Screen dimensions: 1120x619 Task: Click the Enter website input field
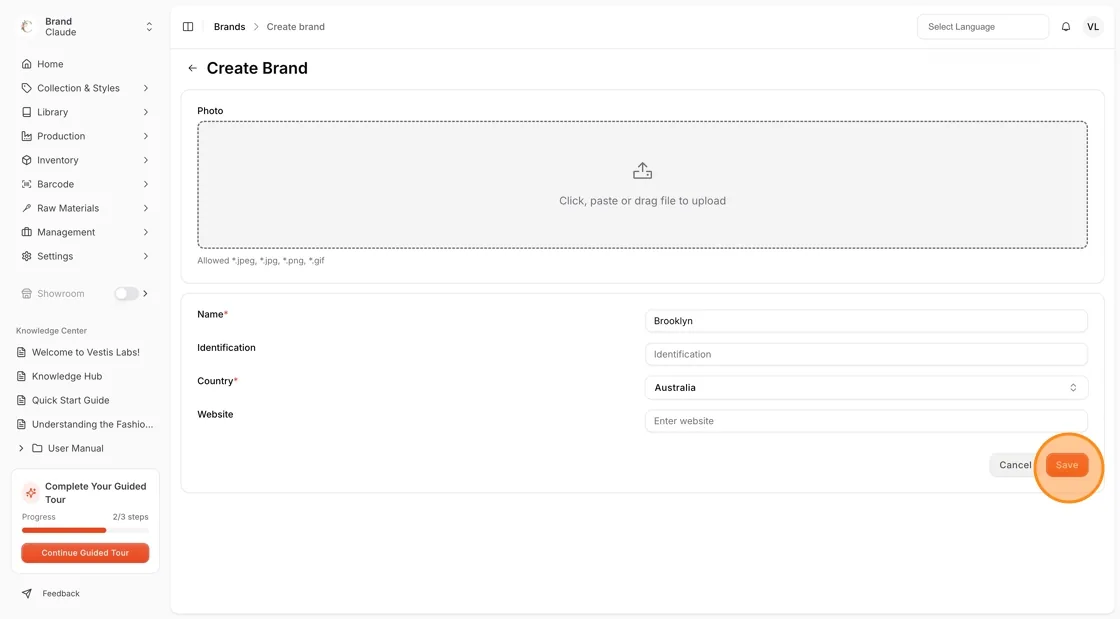tap(866, 421)
